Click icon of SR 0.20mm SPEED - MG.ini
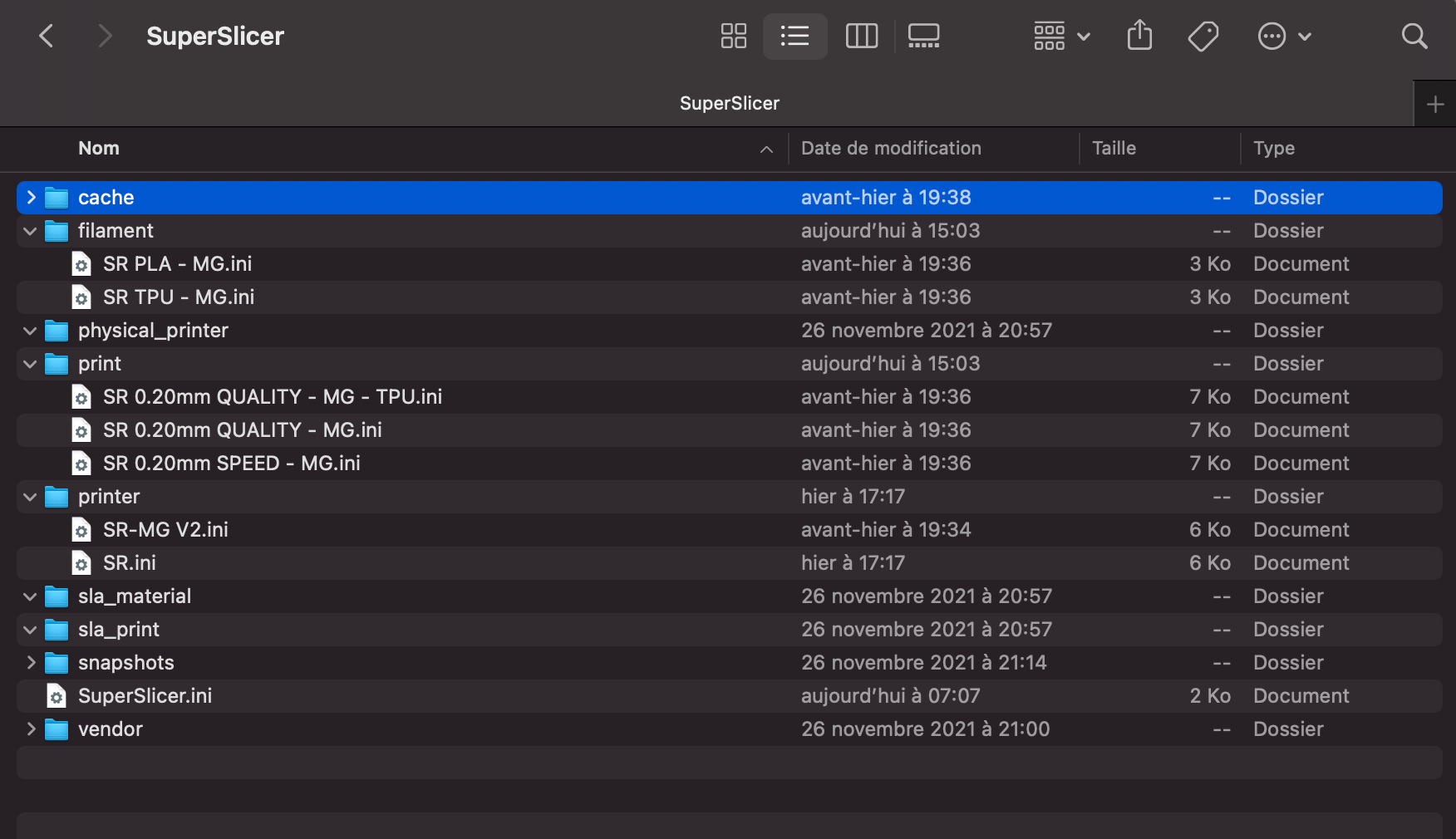The image size is (1456, 839). tap(81, 464)
